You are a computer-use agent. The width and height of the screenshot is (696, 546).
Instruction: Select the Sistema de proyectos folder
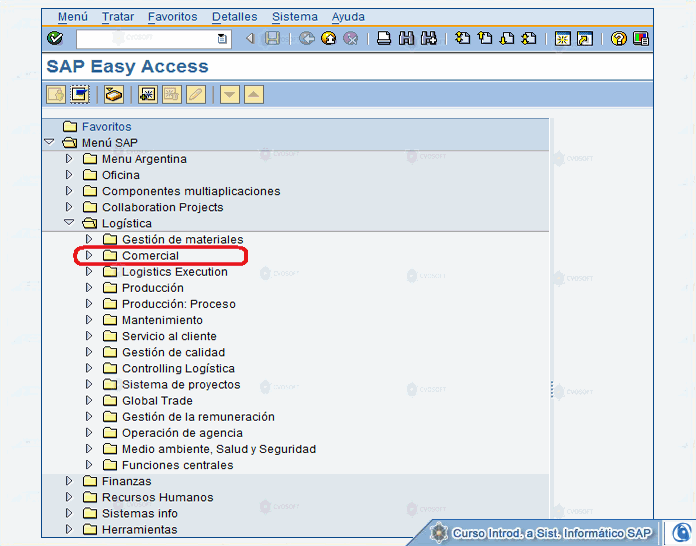pyautogui.click(x=171, y=384)
